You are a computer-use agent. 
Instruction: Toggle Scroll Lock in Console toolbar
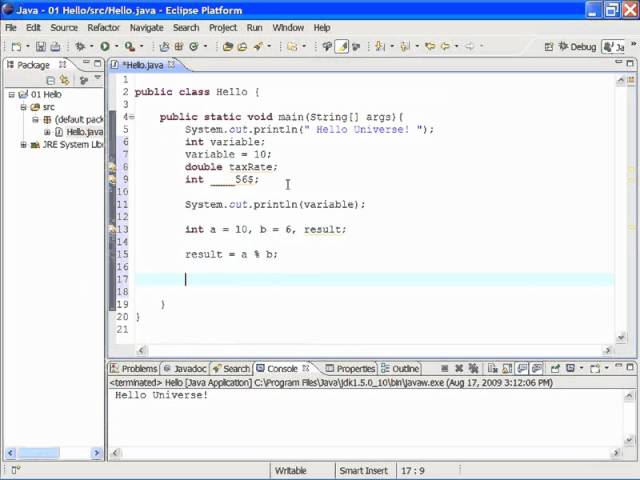[507, 369]
